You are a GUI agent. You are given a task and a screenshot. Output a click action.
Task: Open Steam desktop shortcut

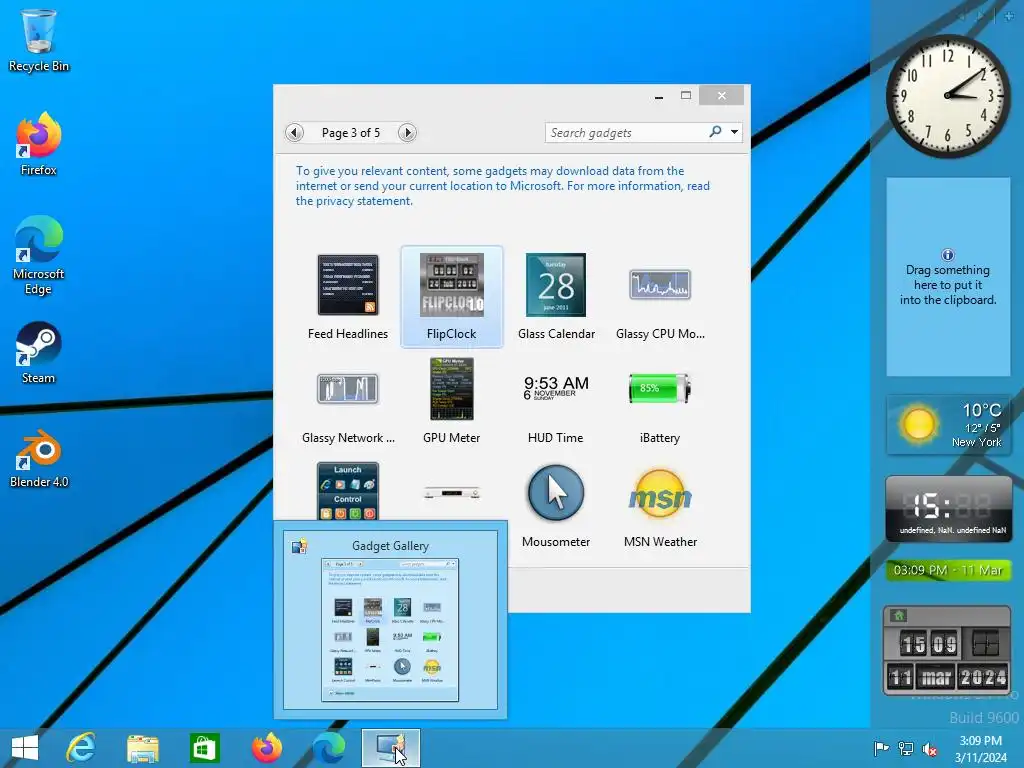(x=39, y=353)
